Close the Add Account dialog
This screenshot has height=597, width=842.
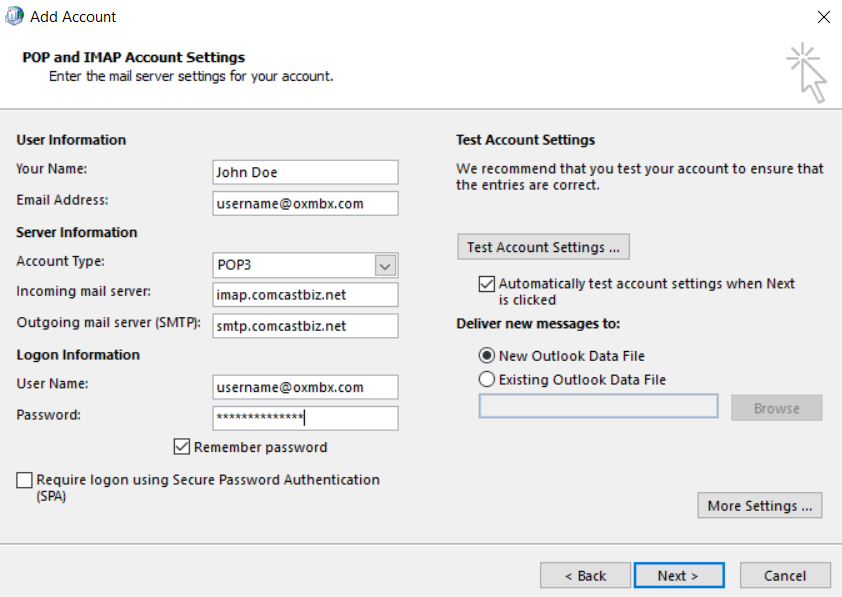(823, 16)
